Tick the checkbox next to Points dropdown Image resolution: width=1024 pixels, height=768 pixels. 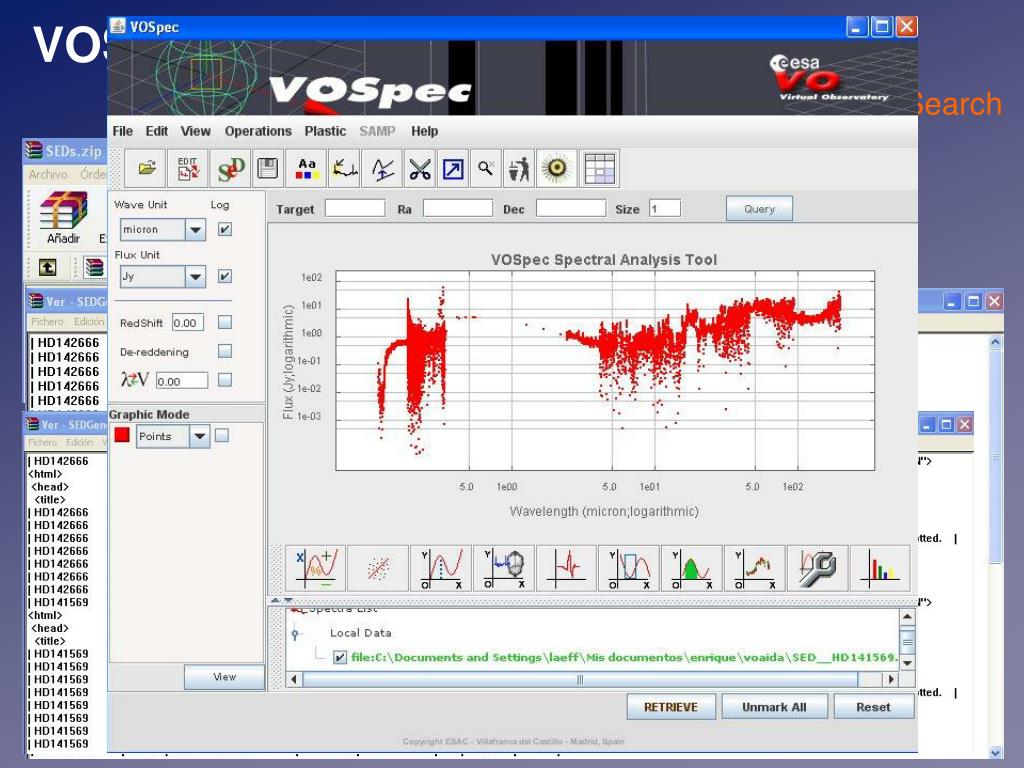tap(222, 436)
